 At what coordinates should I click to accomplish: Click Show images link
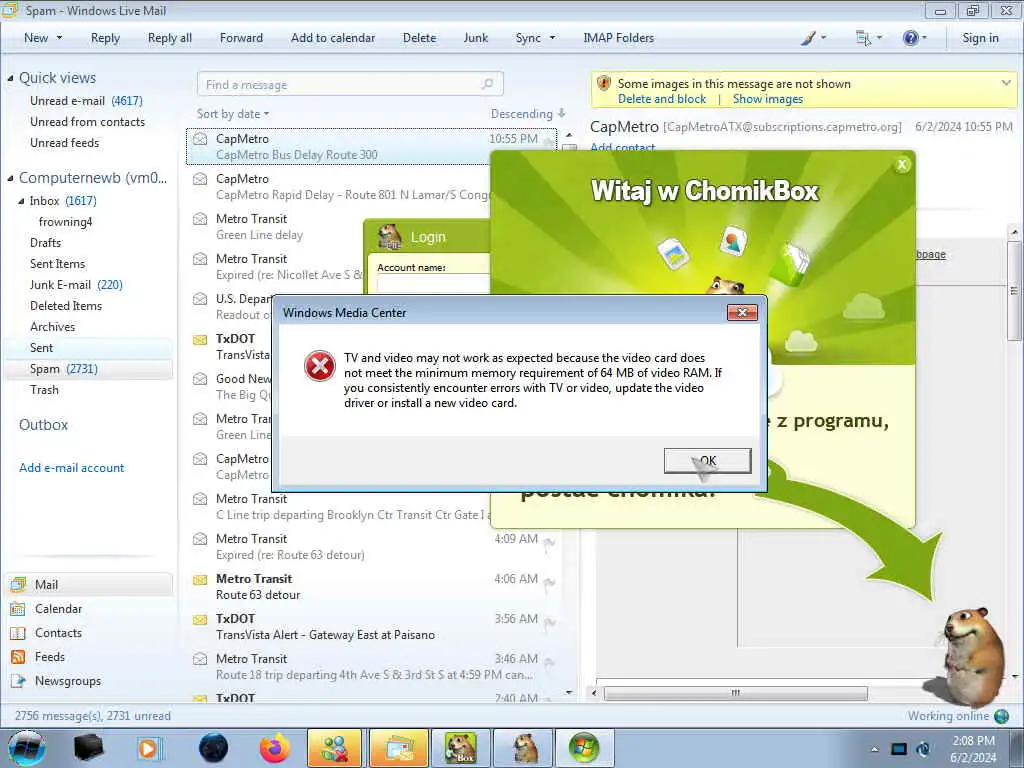point(767,99)
